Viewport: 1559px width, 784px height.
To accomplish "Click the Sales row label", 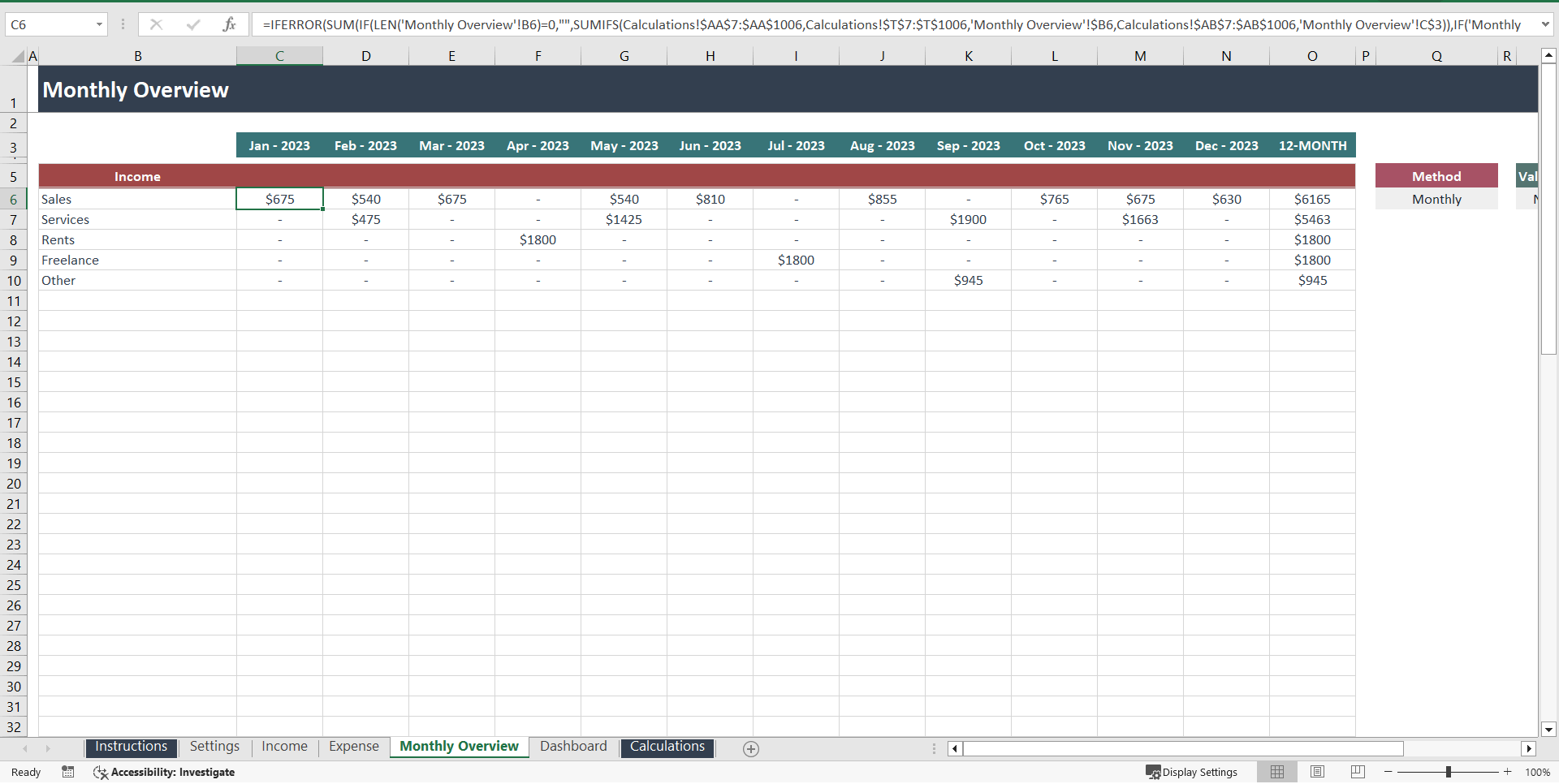I will (137, 199).
